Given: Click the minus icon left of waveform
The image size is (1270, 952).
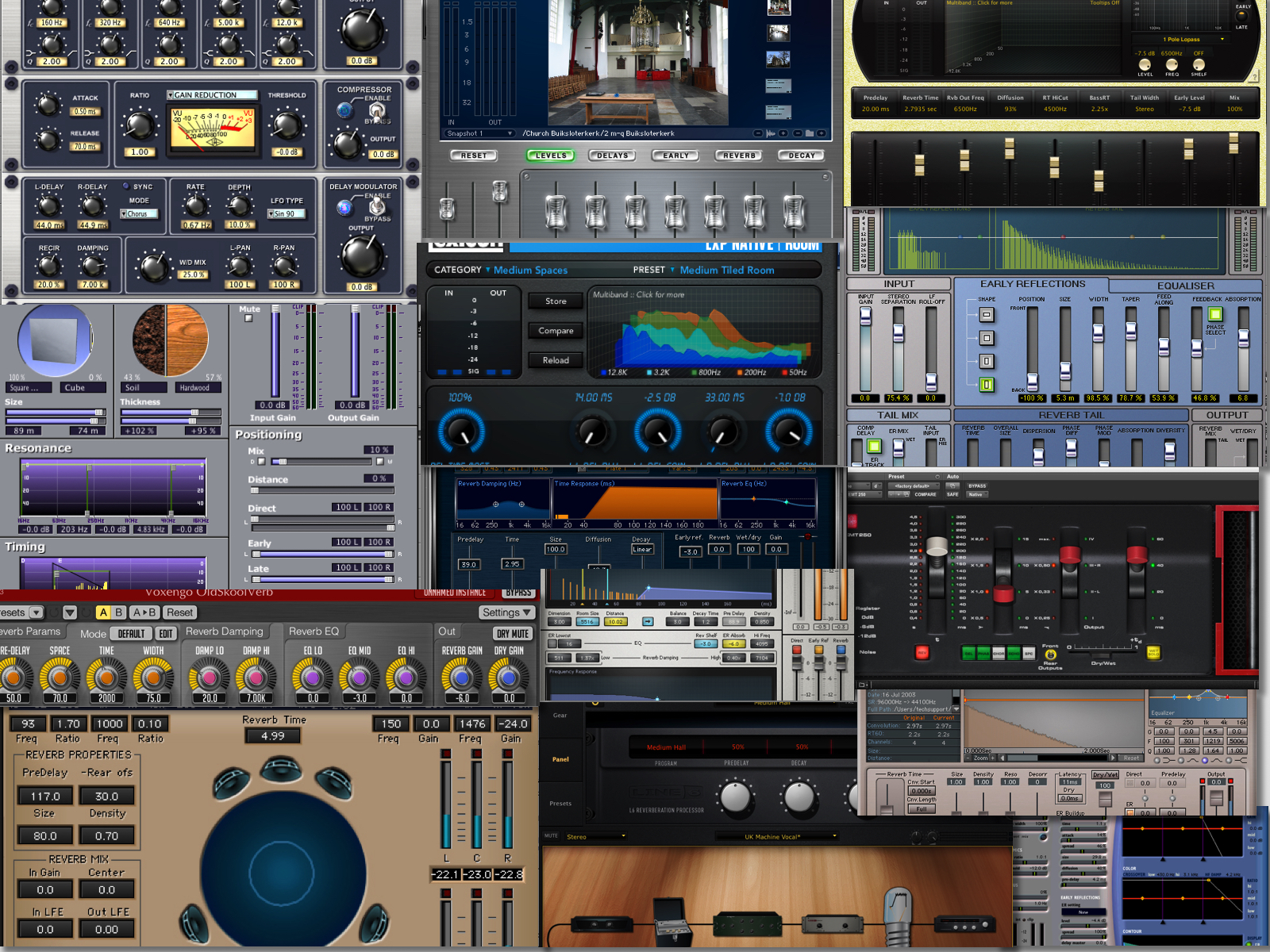Looking at the screenshot, I should click(x=758, y=133).
